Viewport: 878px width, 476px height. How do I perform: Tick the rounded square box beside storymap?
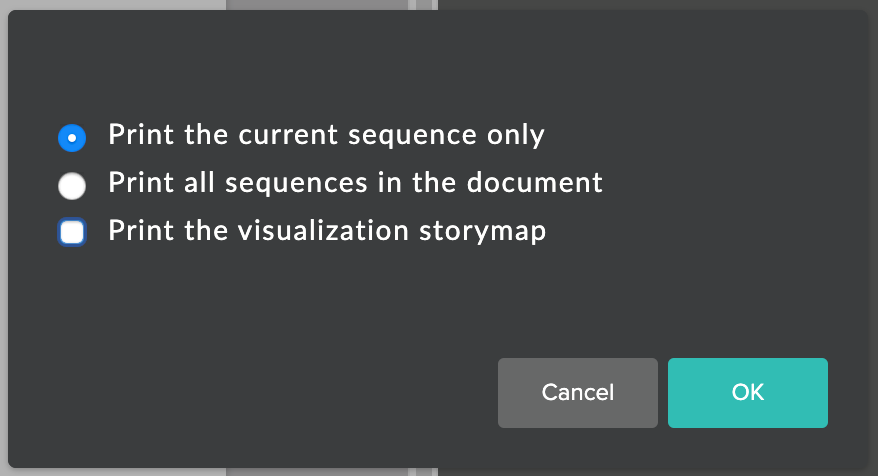[x=72, y=232]
